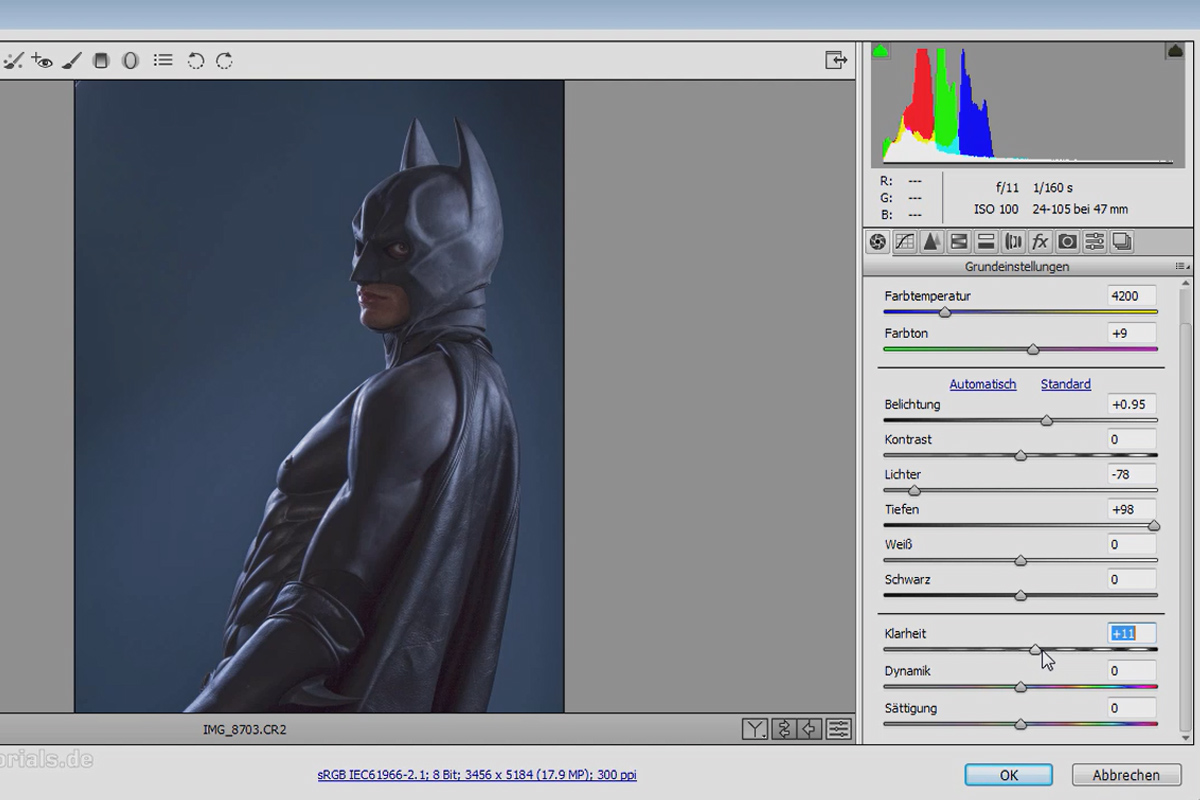Select the Red Eye Removal tool

41,61
